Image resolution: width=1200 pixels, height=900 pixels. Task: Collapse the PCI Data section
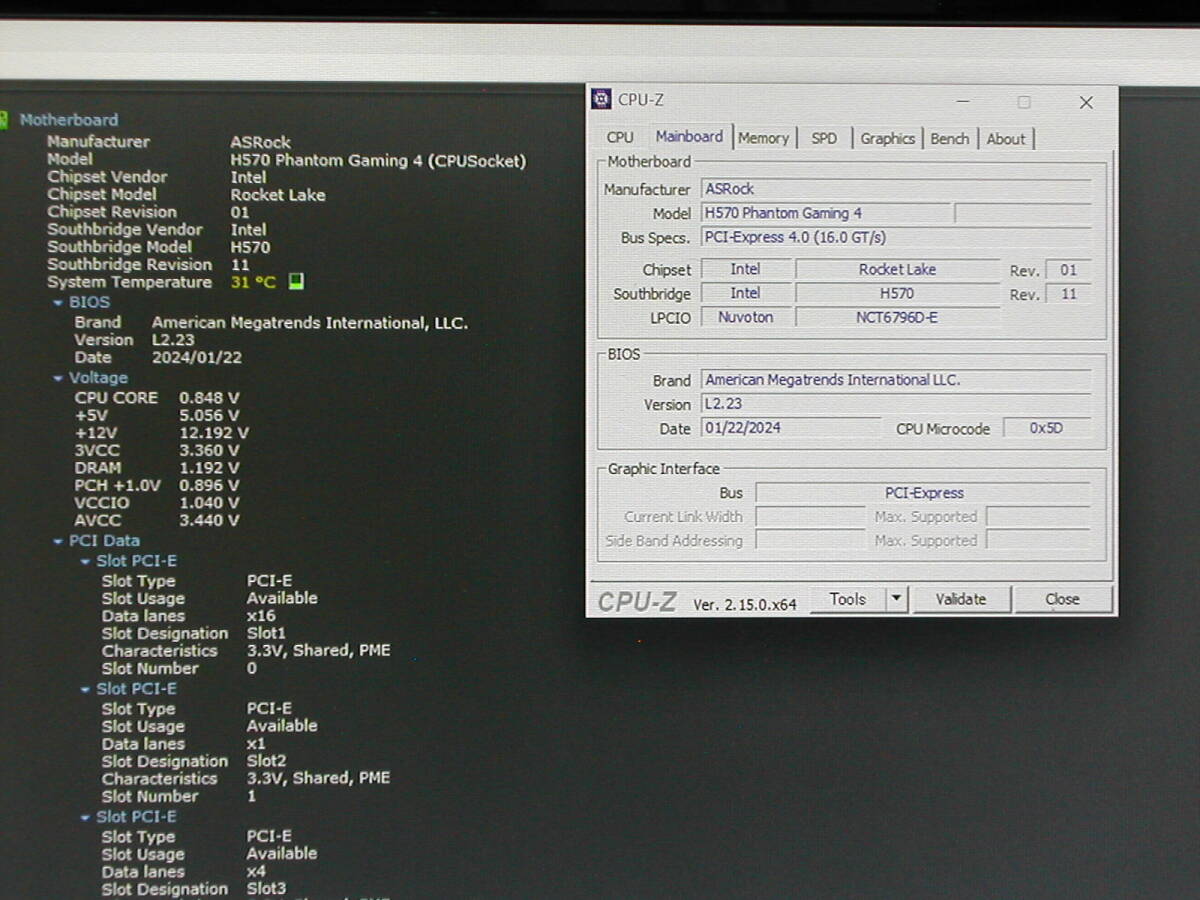click(58, 542)
